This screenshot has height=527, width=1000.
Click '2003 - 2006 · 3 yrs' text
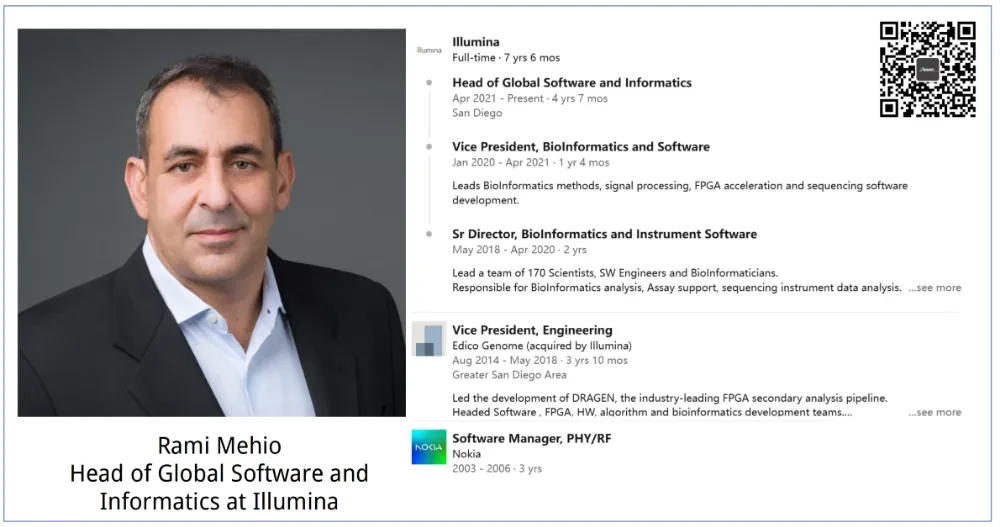pos(497,469)
